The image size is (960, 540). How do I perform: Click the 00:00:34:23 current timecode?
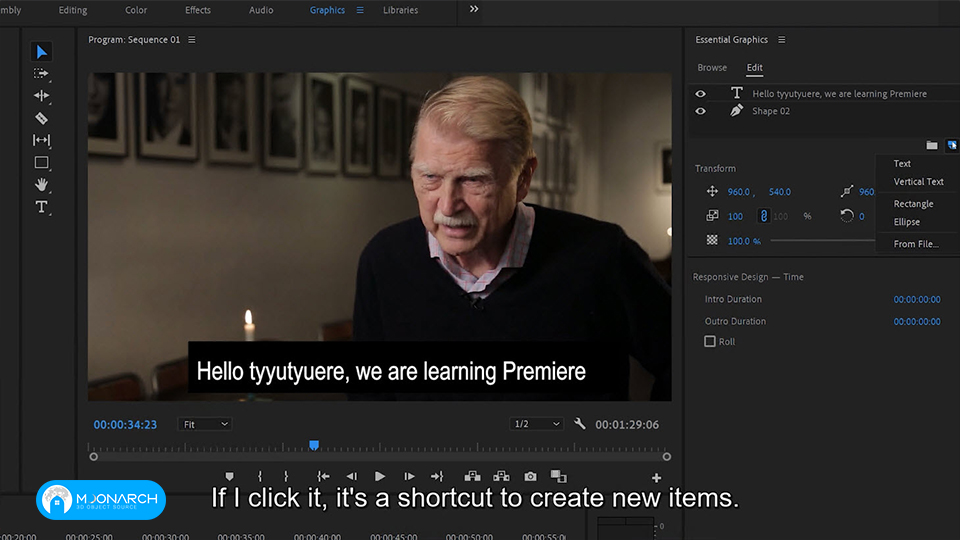(x=125, y=424)
